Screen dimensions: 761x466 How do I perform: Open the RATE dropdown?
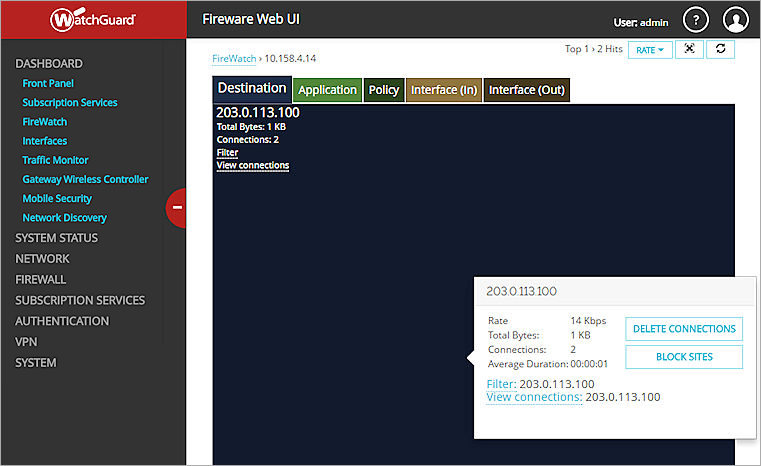pyautogui.click(x=650, y=50)
